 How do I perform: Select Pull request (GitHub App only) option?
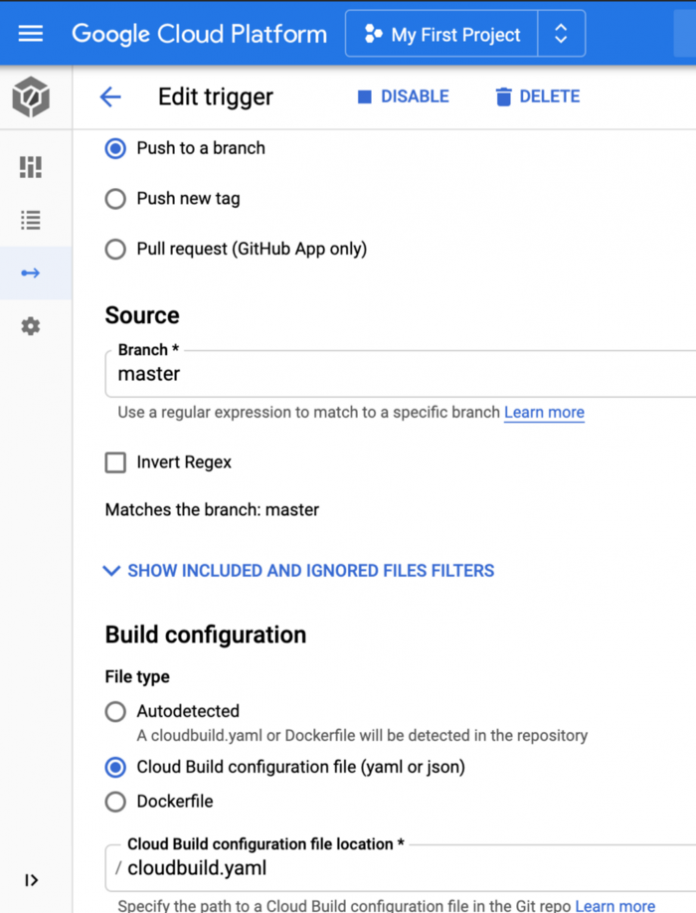[115, 249]
